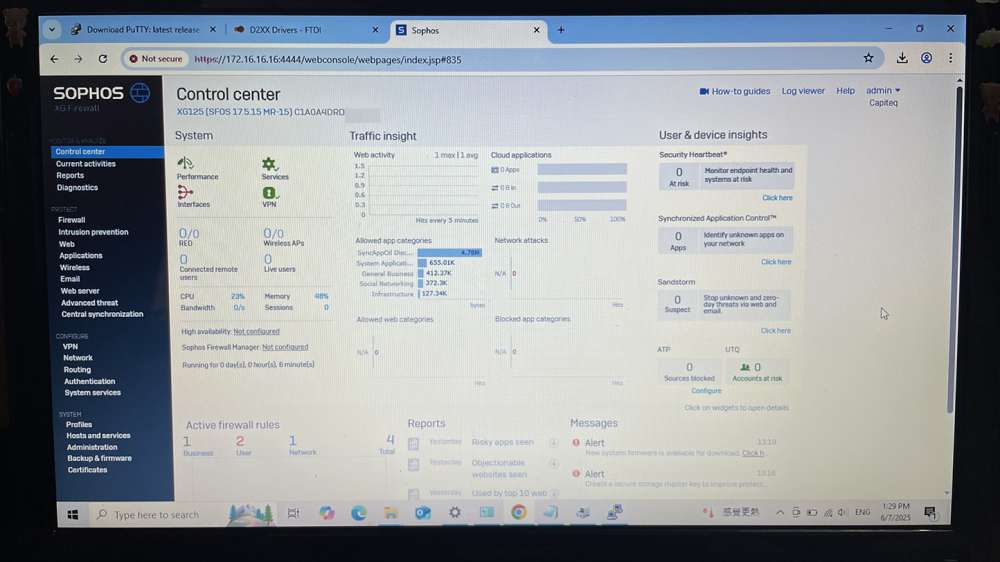
Task: Open Email in sidebar
Action: tap(70, 279)
